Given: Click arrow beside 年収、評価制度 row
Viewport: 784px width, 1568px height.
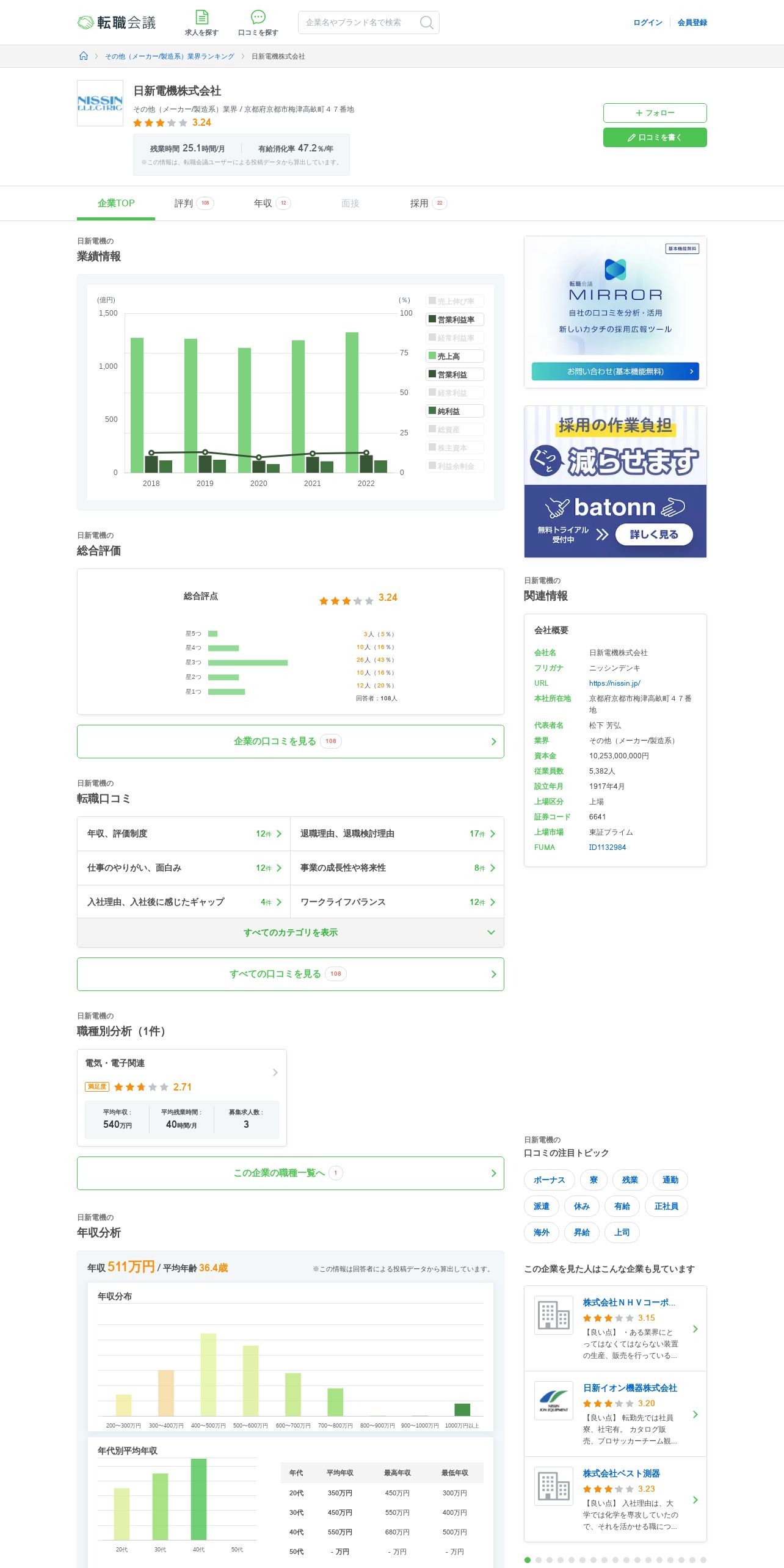Looking at the screenshot, I should pos(279,833).
